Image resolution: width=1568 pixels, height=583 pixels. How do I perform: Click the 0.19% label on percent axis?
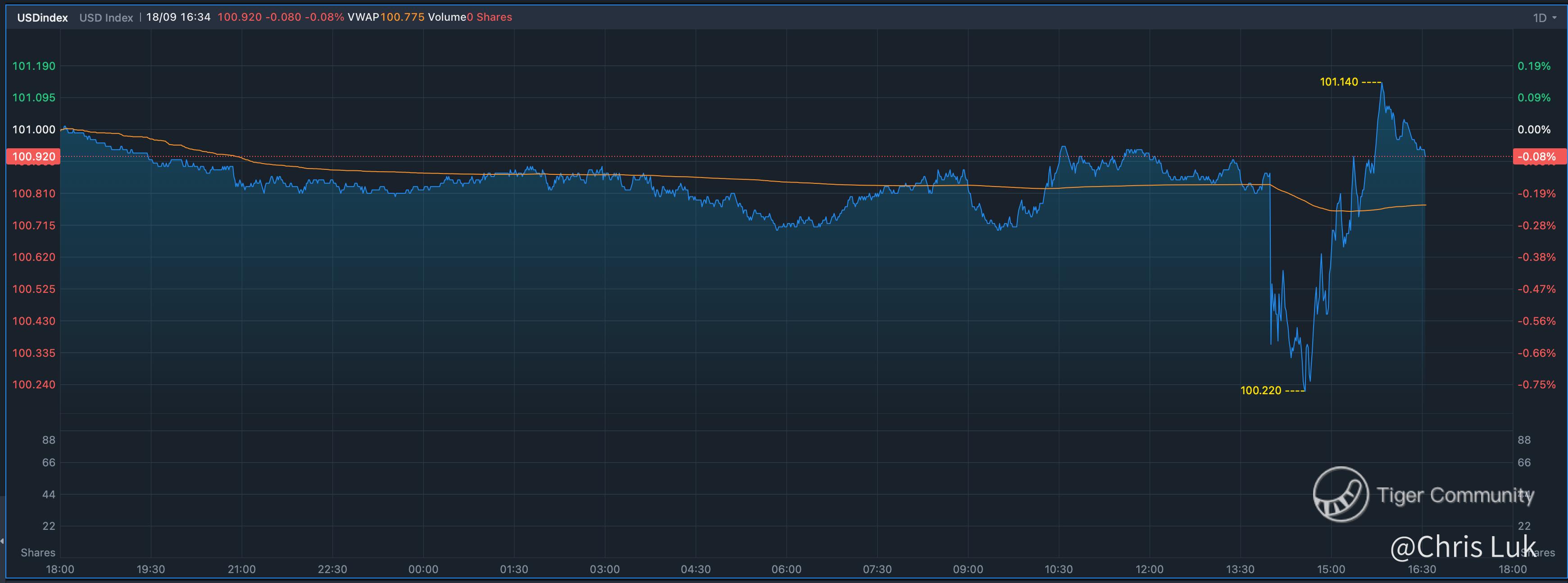click(x=1534, y=66)
